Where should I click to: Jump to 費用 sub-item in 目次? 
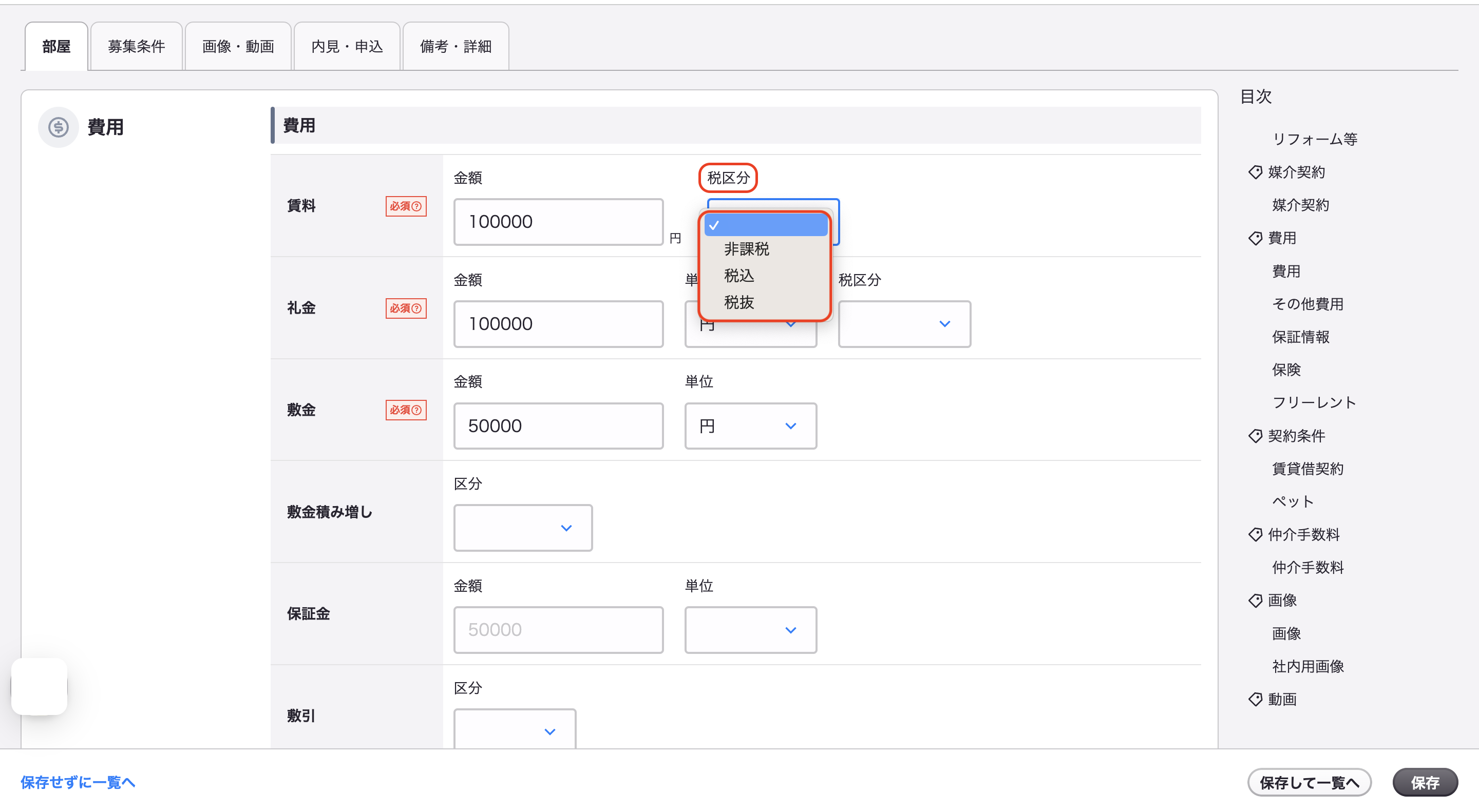[x=1286, y=272]
